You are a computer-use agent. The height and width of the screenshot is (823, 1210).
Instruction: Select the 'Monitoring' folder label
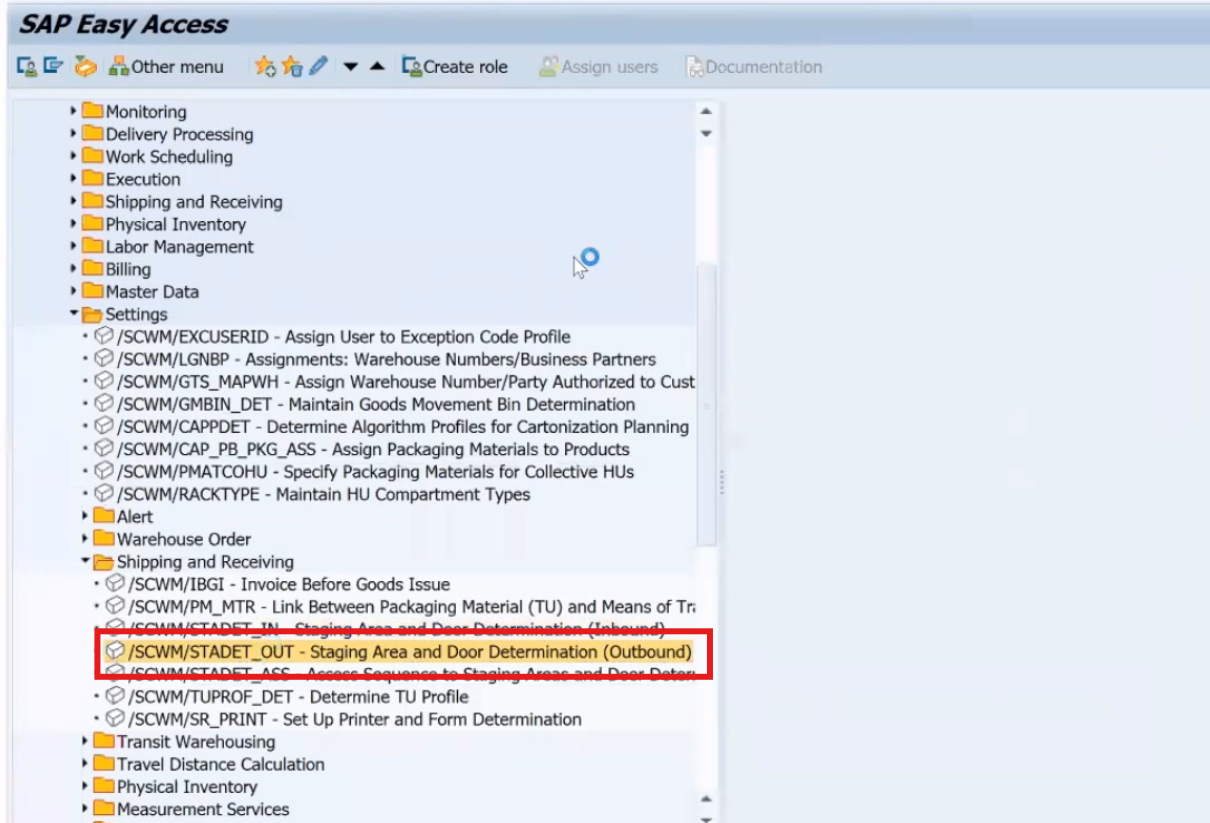[146, 112]
